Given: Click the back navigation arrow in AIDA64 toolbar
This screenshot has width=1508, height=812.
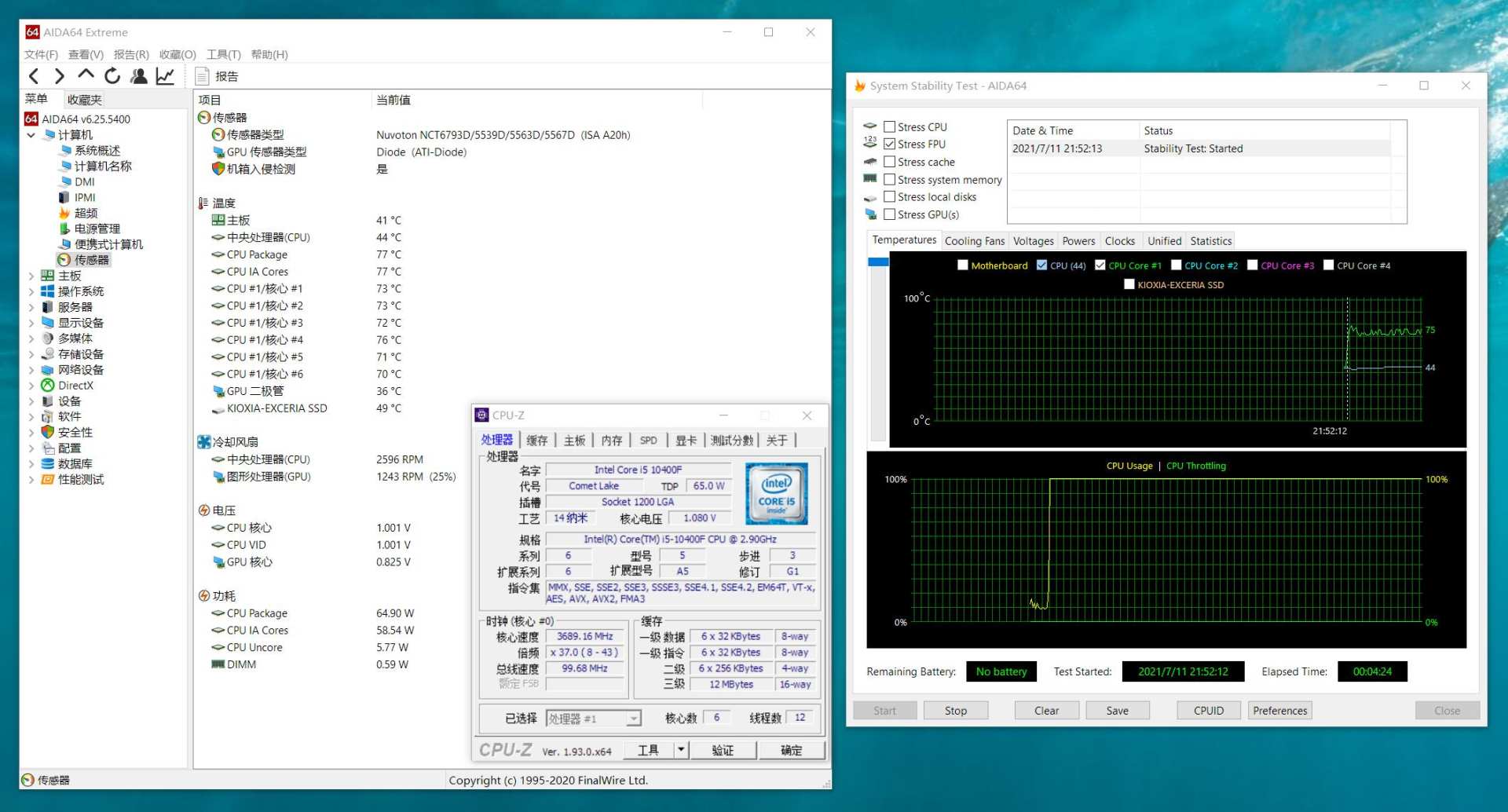Looking at the screenshot, I should tap(34, 76).
